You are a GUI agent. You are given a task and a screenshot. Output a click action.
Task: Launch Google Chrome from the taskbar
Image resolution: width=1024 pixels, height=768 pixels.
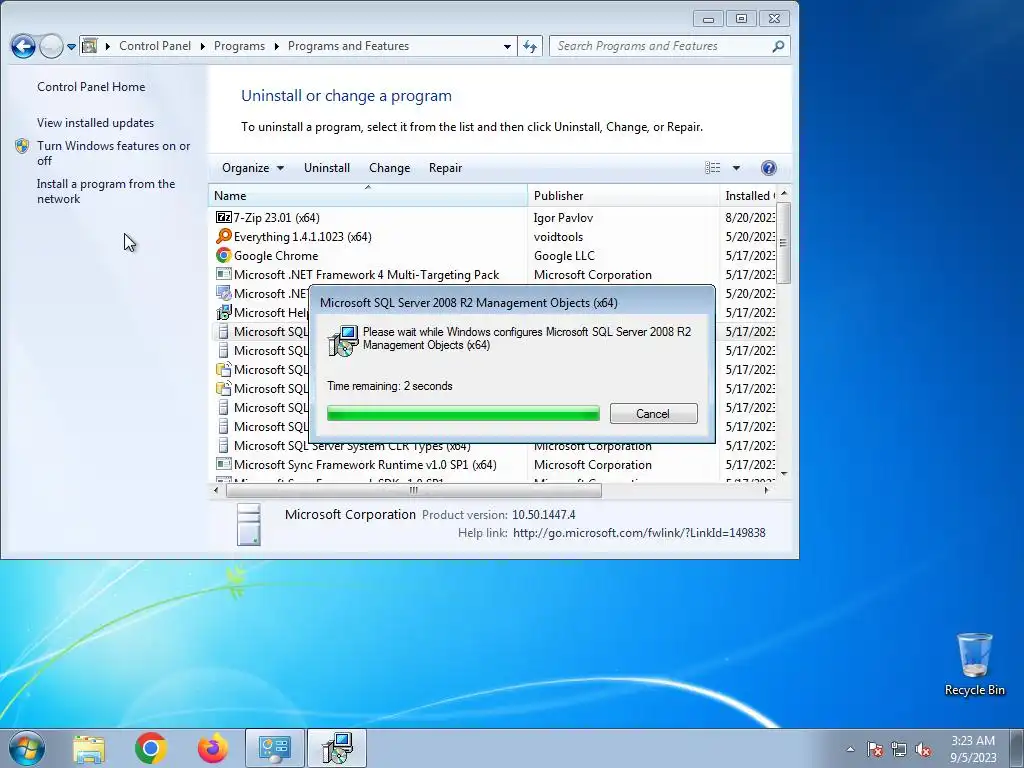click(151, 748)
